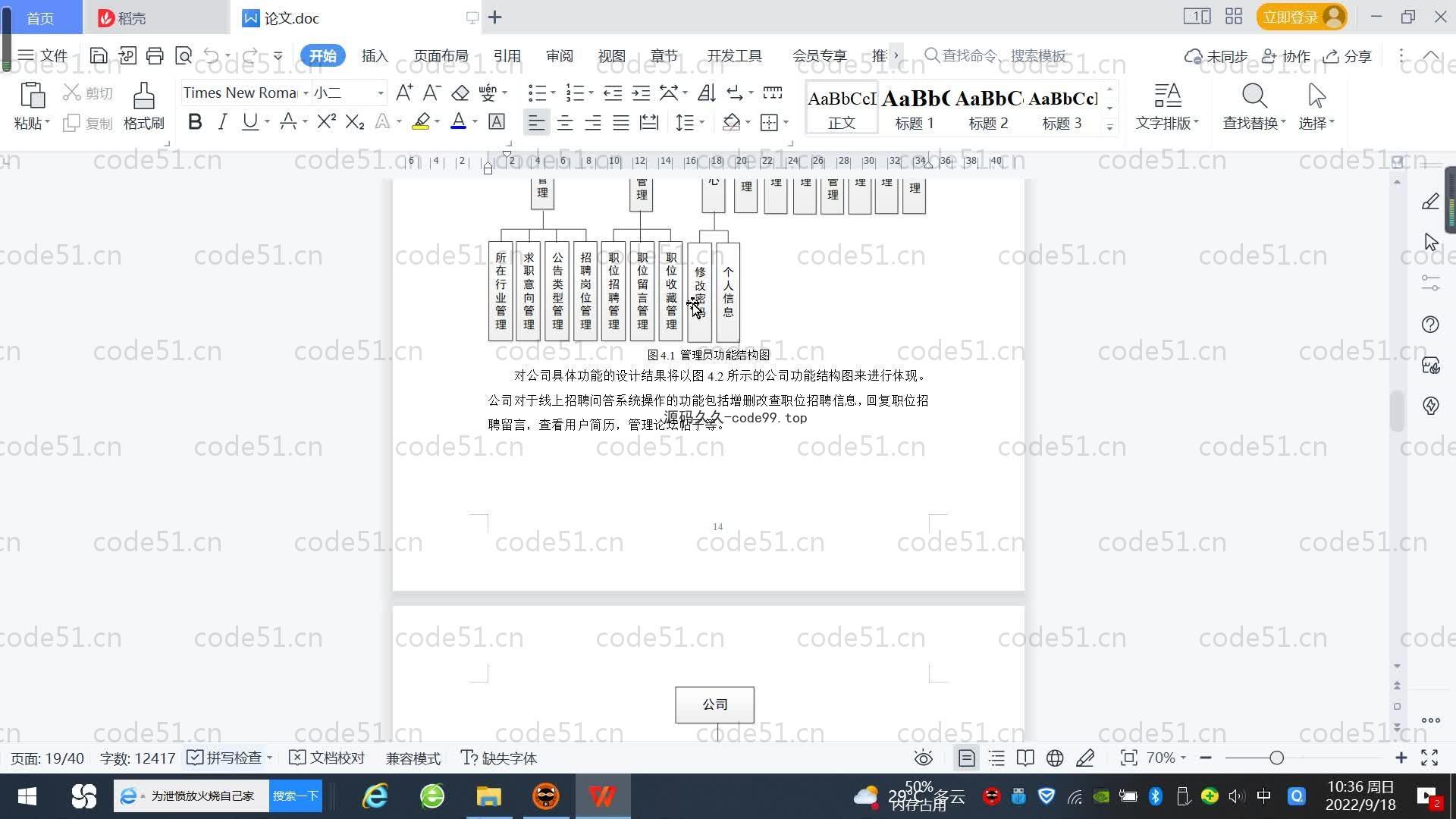The image size is (1456, 819).
Task: Open print preview icon
Action: point(184,55)
